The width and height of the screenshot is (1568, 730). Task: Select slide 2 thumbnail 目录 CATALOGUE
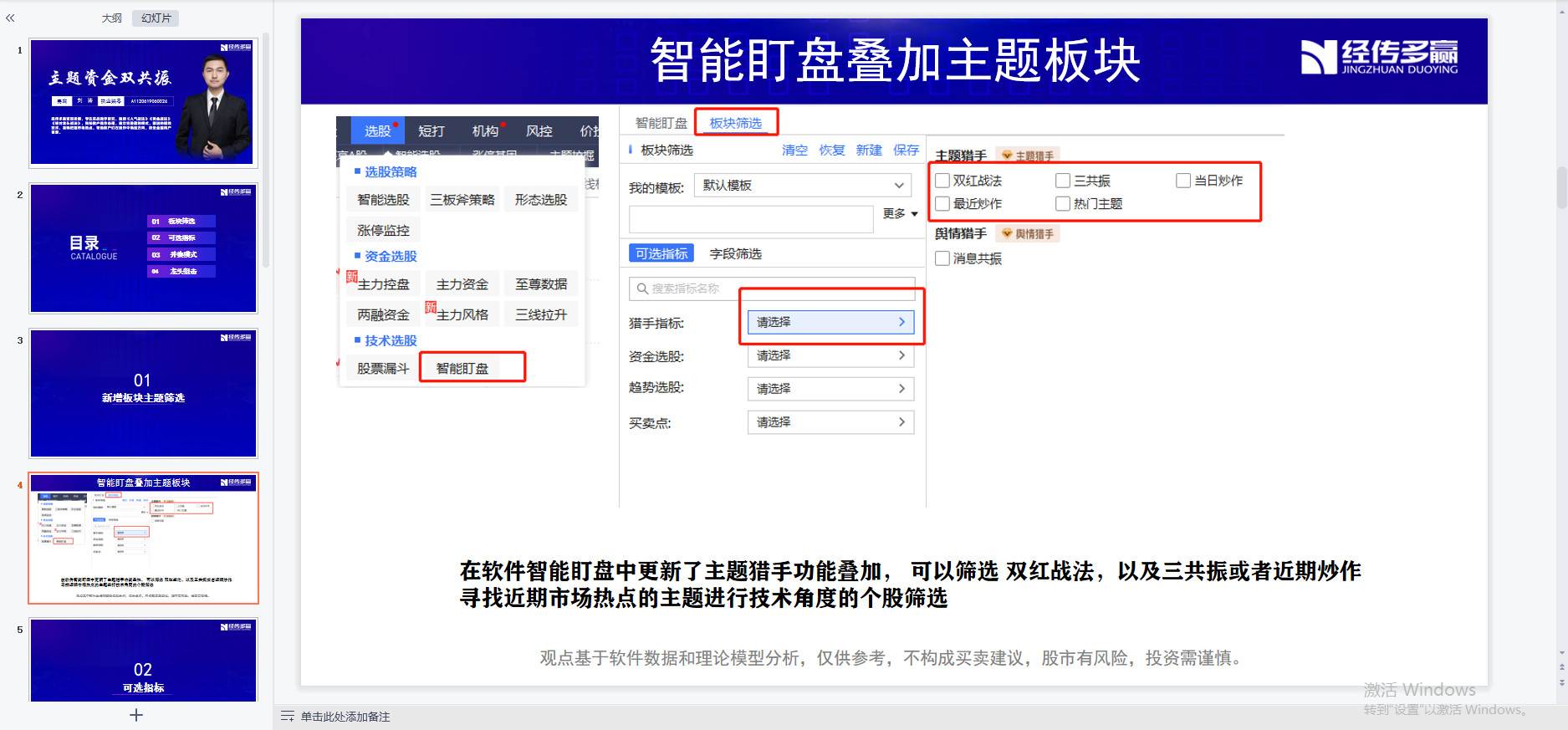[143, 248]
